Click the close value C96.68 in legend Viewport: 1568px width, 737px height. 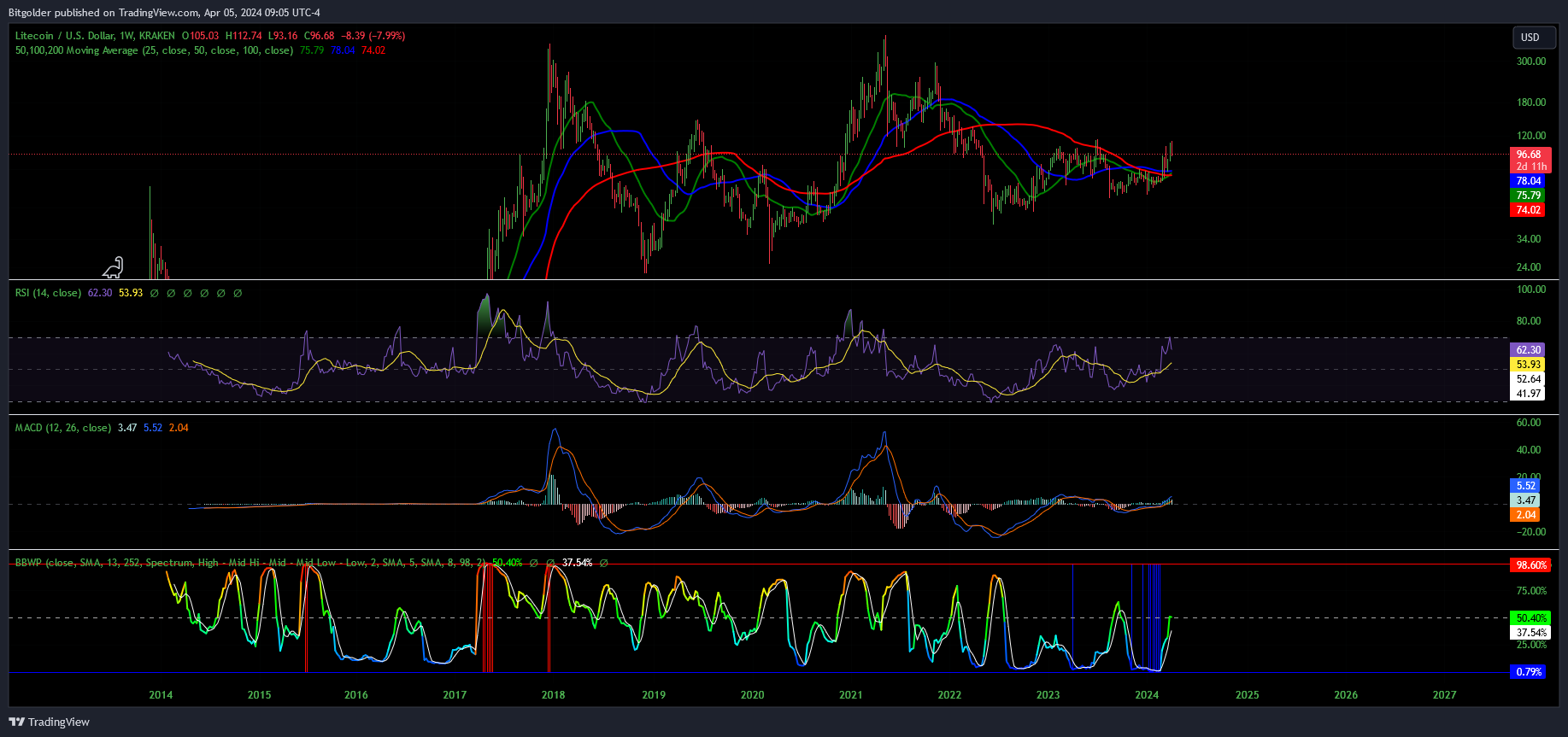320,36
